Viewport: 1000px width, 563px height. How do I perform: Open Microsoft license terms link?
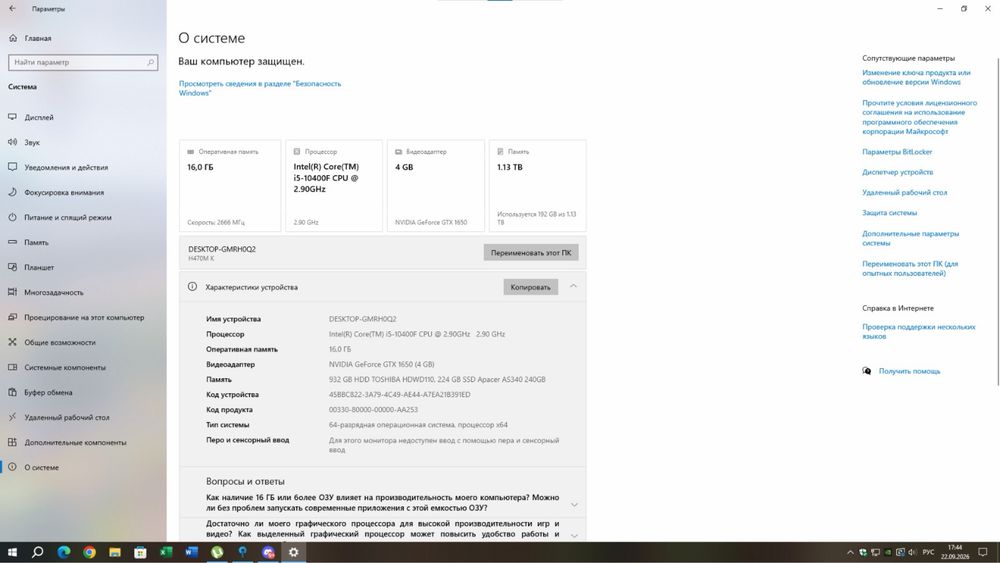coord(919,117)
